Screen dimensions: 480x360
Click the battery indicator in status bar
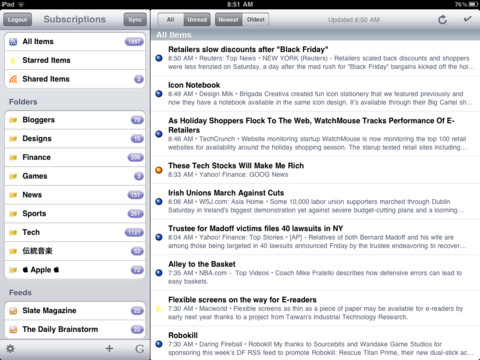473,4
